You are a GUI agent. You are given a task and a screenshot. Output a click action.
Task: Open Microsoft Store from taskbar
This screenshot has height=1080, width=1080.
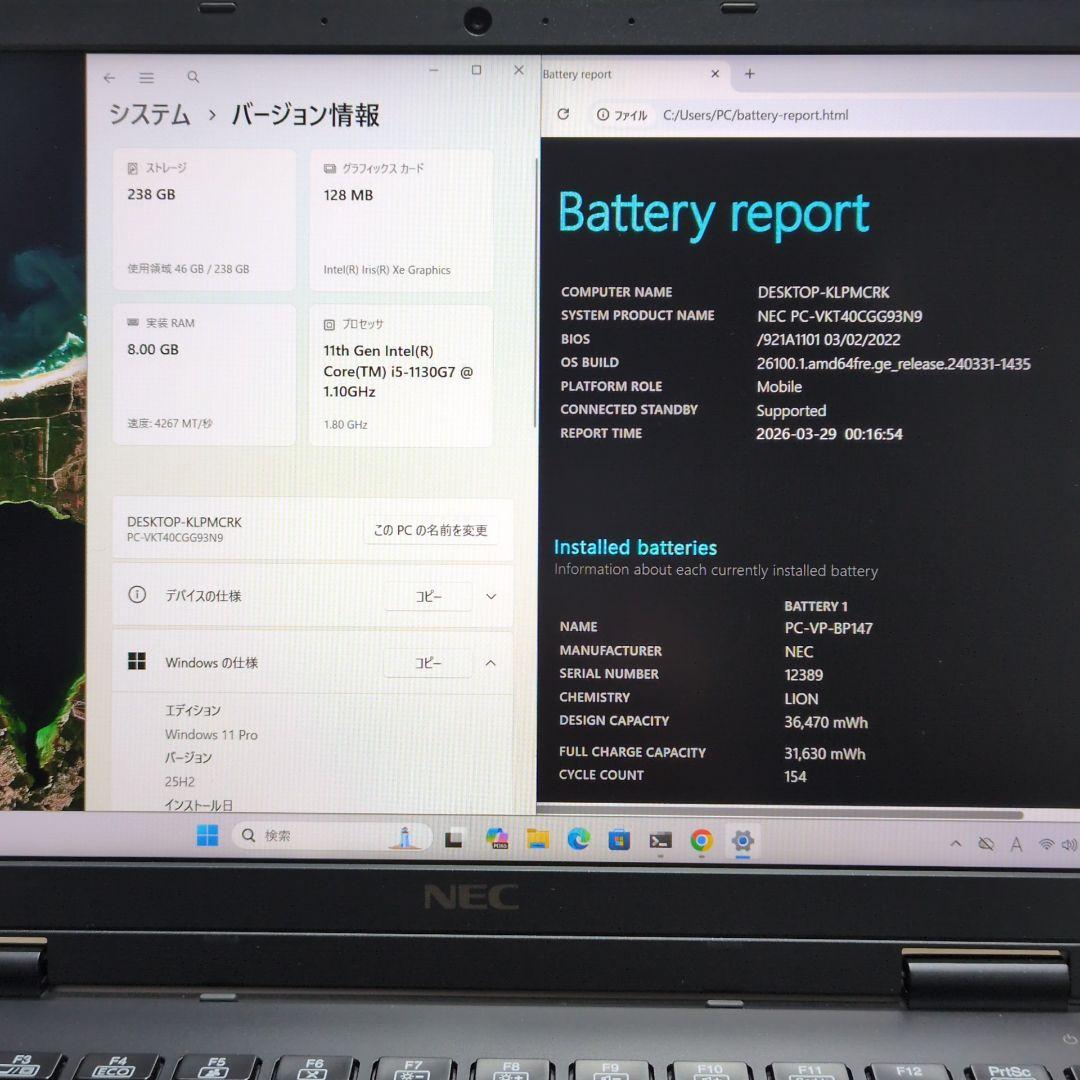click(x=619, y=840)
